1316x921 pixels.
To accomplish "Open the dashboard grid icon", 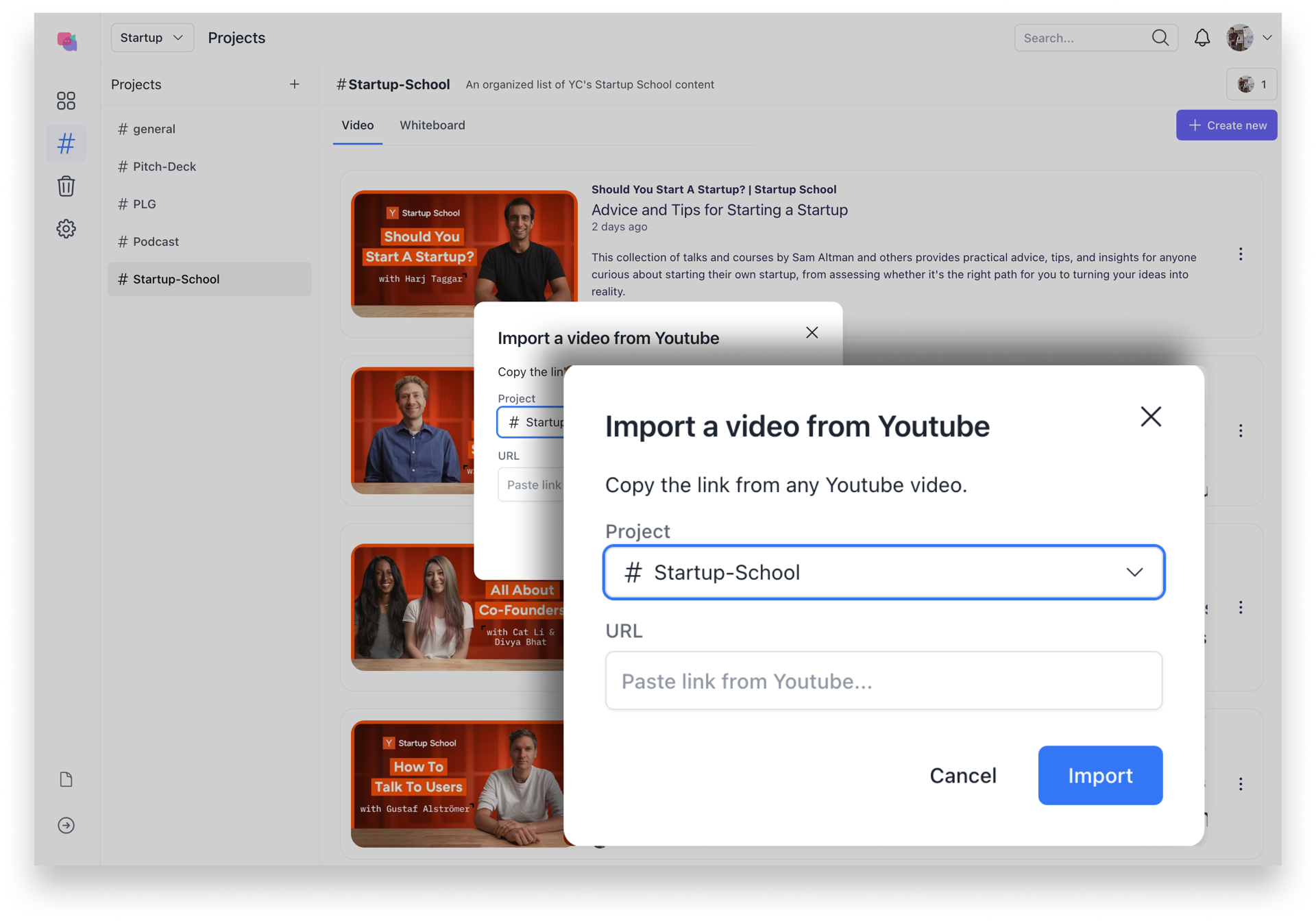I will tap(66, 101).
